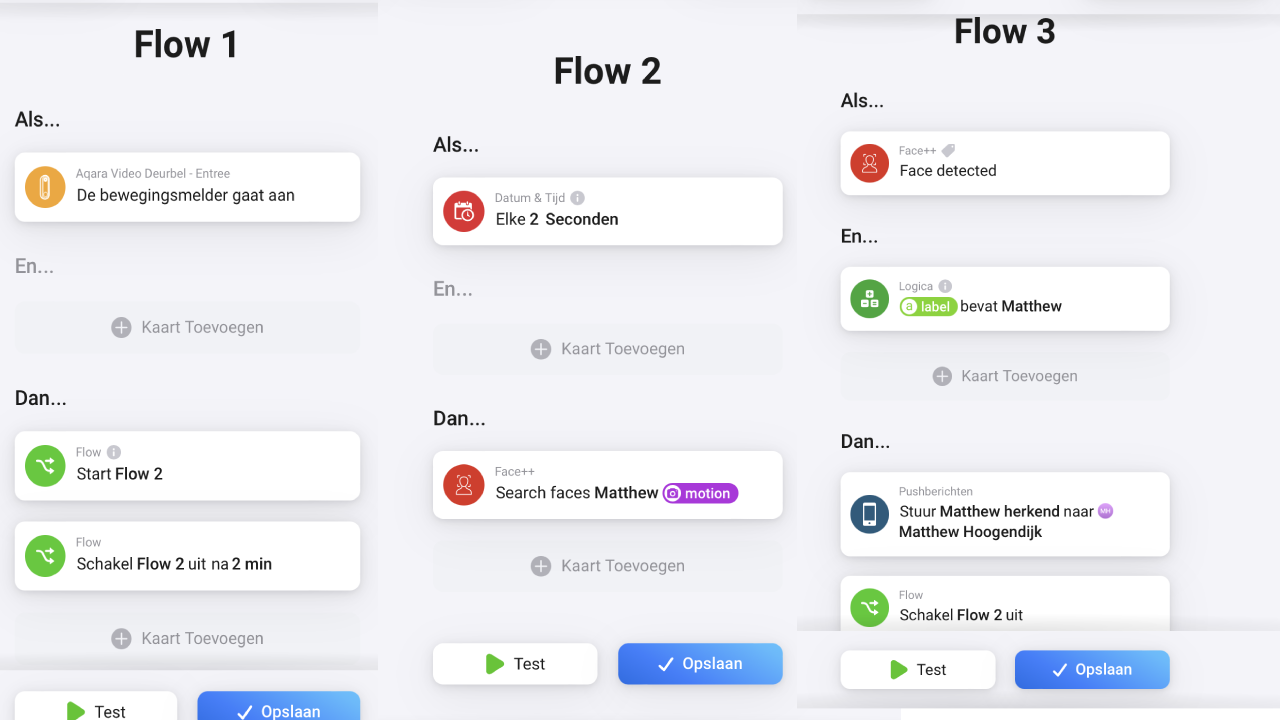Screen dimensions: 1280x720
Task: Click the info icon next to Logica
Action: pyautogui.click(x=945, y=286)
